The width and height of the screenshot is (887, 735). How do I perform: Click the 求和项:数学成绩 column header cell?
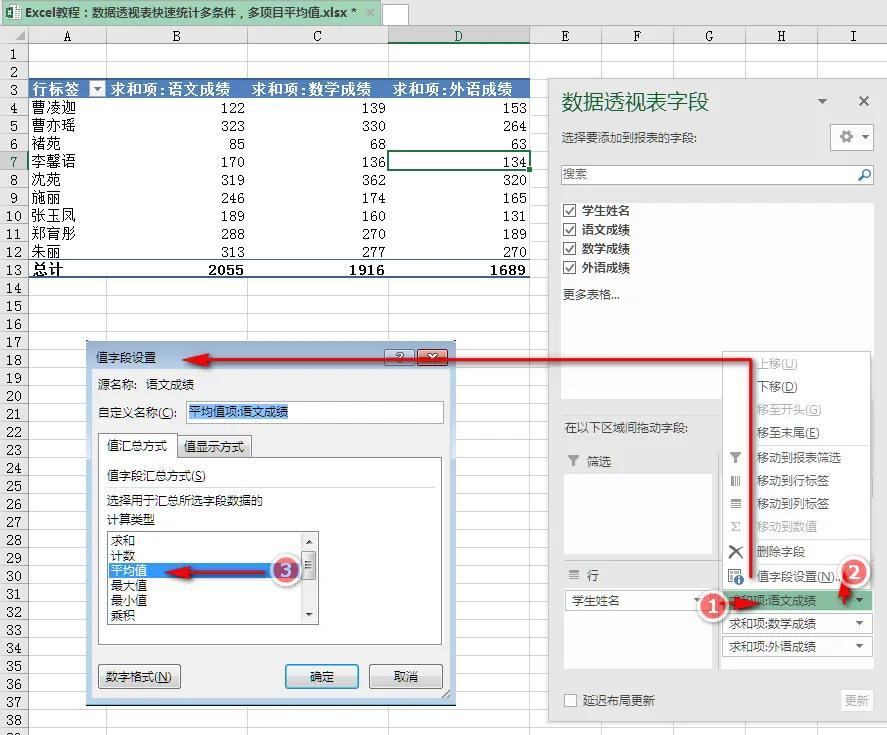[x=318, y=89]
